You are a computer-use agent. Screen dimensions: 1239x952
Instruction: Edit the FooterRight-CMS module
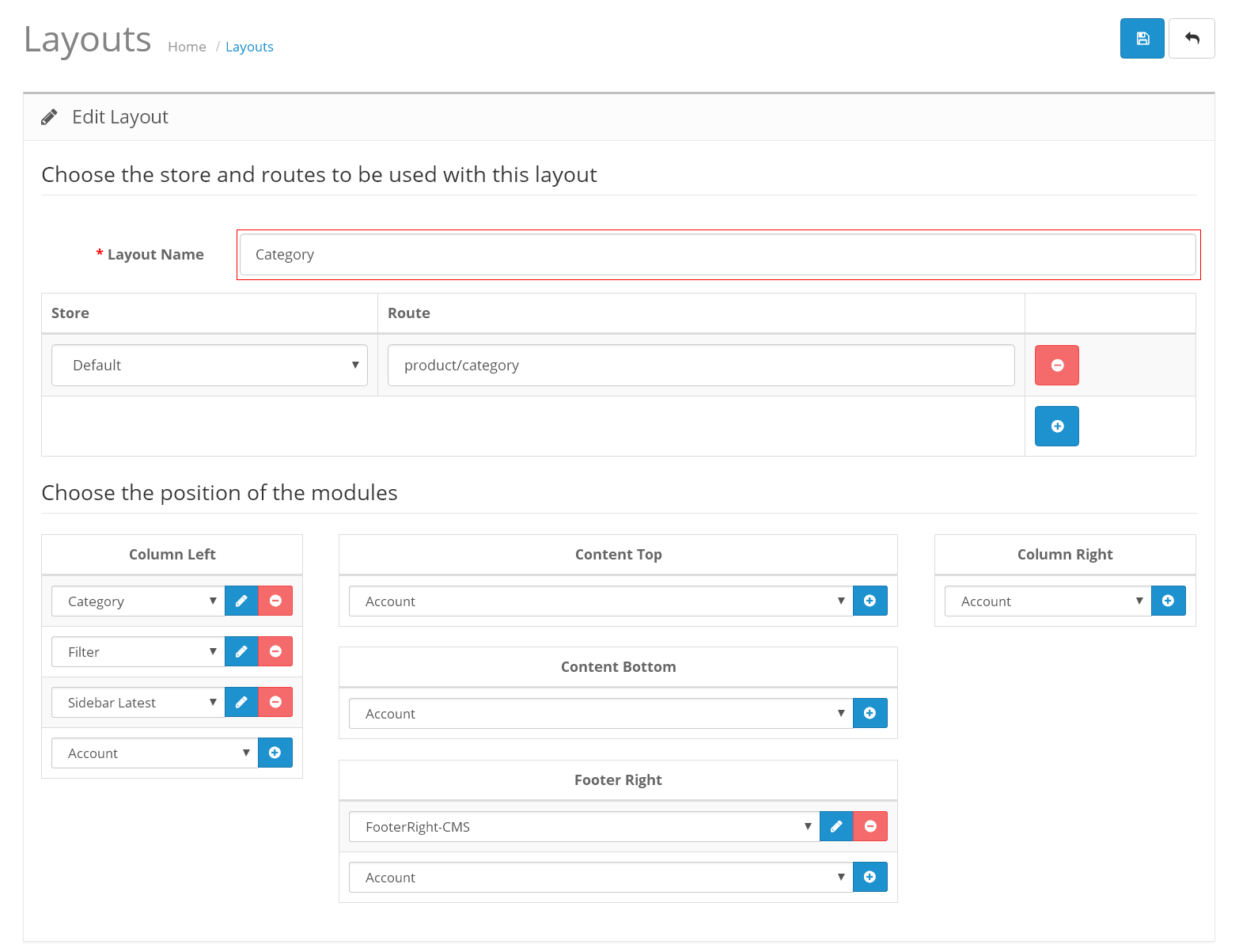[836, 827]
